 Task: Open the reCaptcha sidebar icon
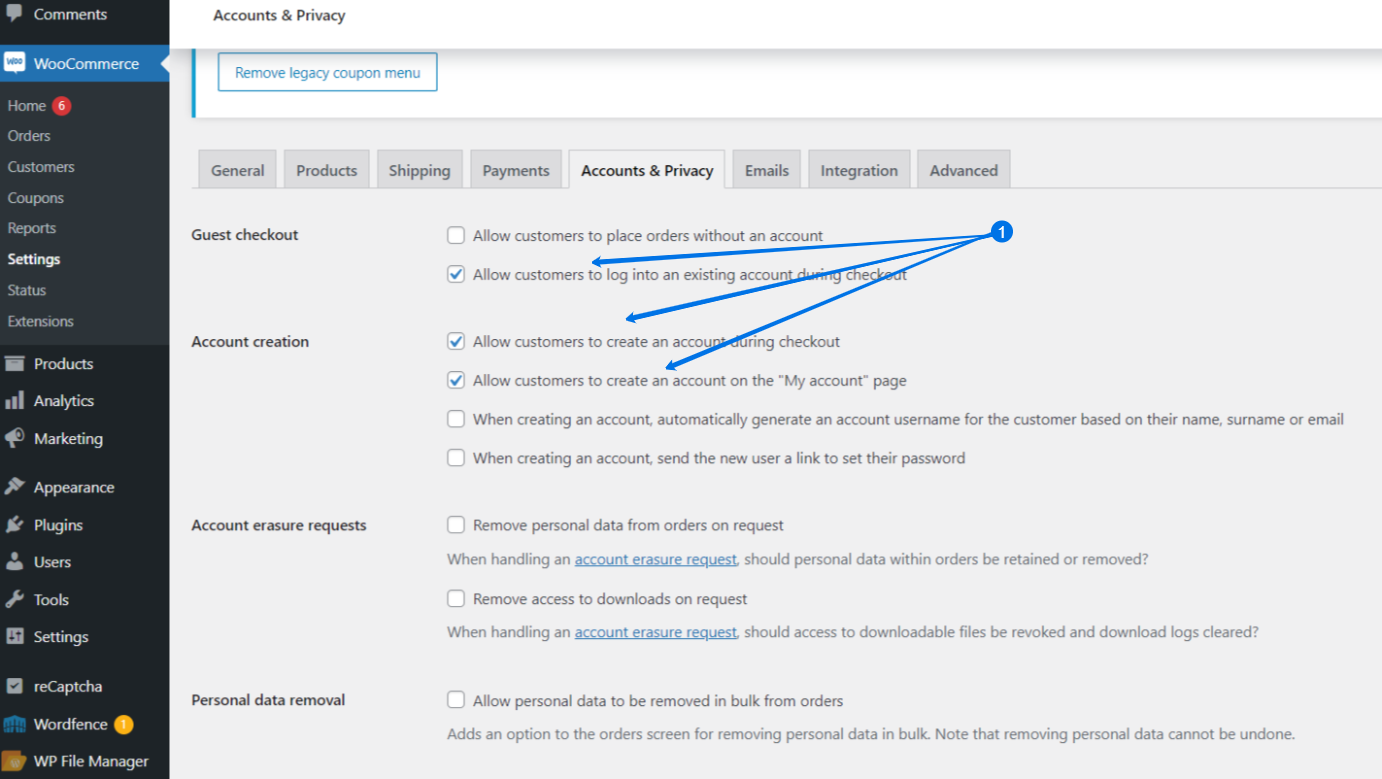coord(15,686)
